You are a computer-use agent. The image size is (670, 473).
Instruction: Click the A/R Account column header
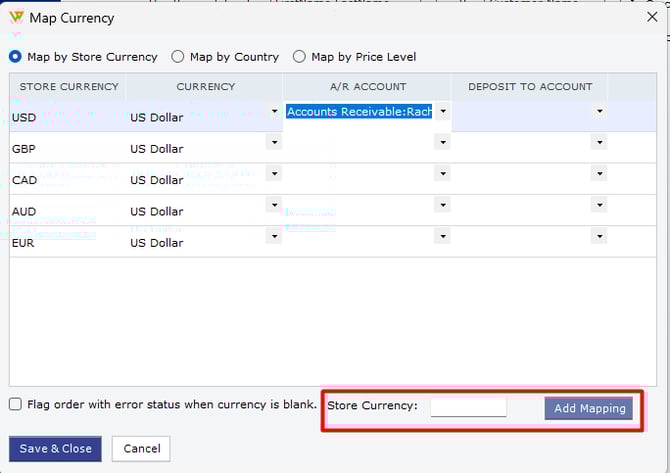pos(367,87)
